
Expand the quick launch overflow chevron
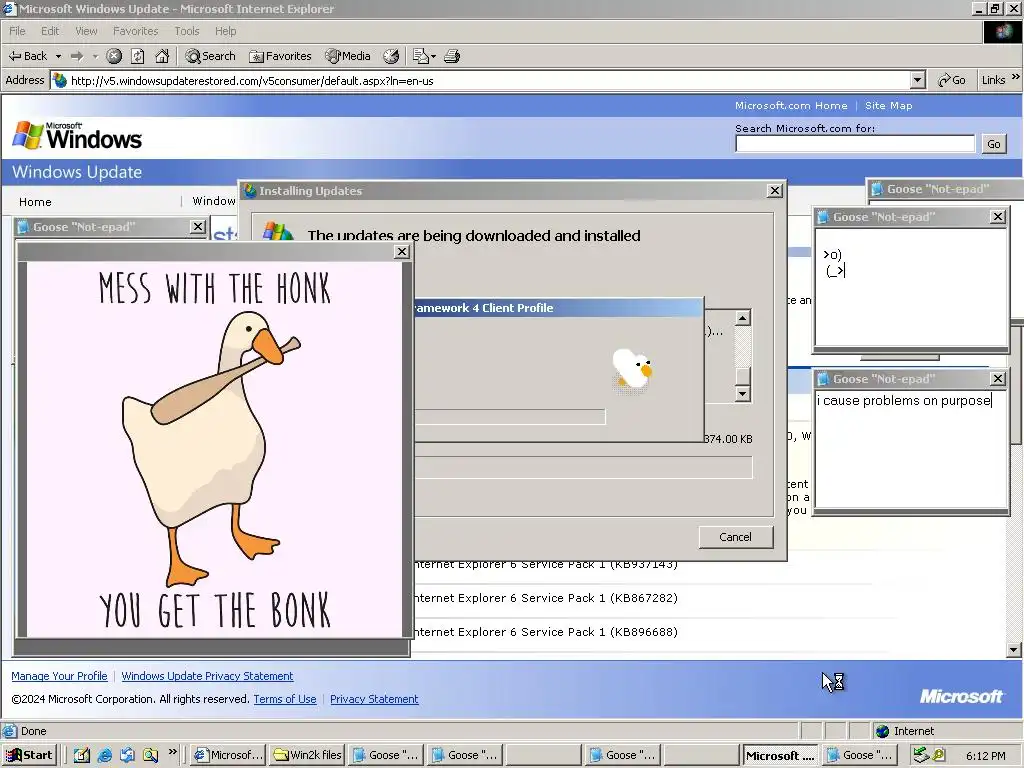coord(172,752)
